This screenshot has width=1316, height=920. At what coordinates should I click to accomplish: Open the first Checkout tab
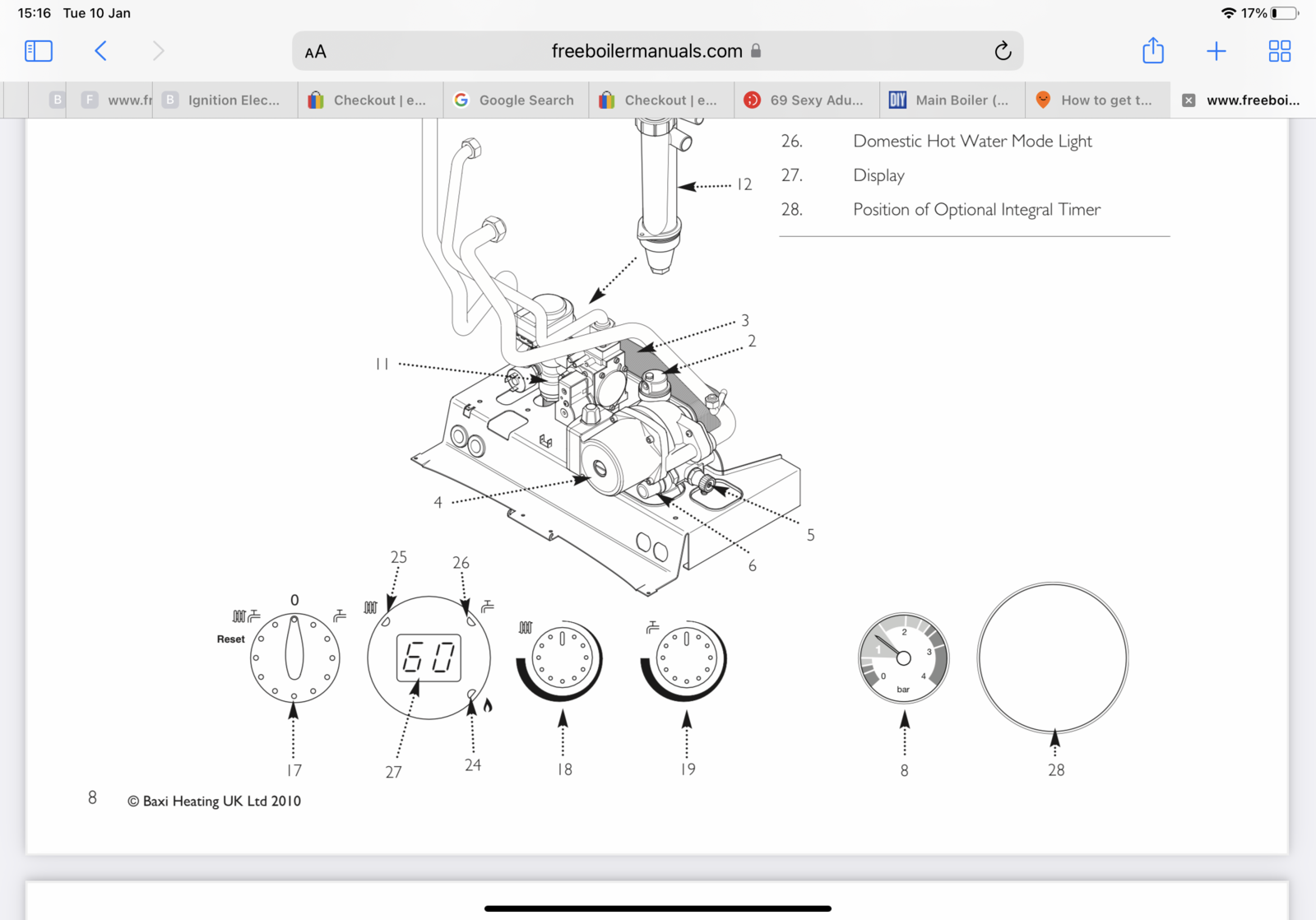click(x=369, y=100)
